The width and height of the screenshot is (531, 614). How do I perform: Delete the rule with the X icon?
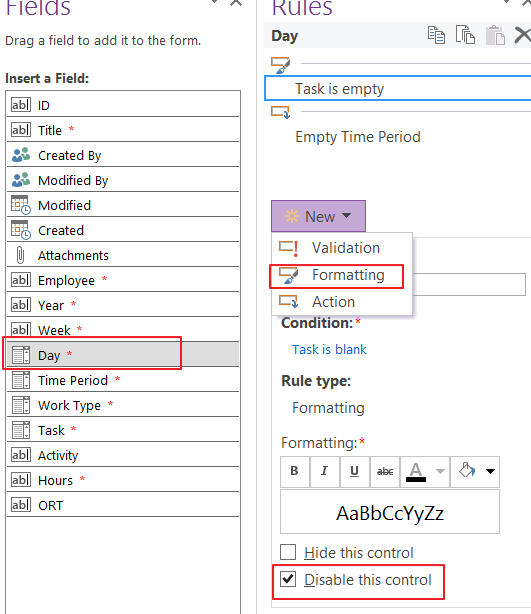pyautogui.click(x=522, y=35)
